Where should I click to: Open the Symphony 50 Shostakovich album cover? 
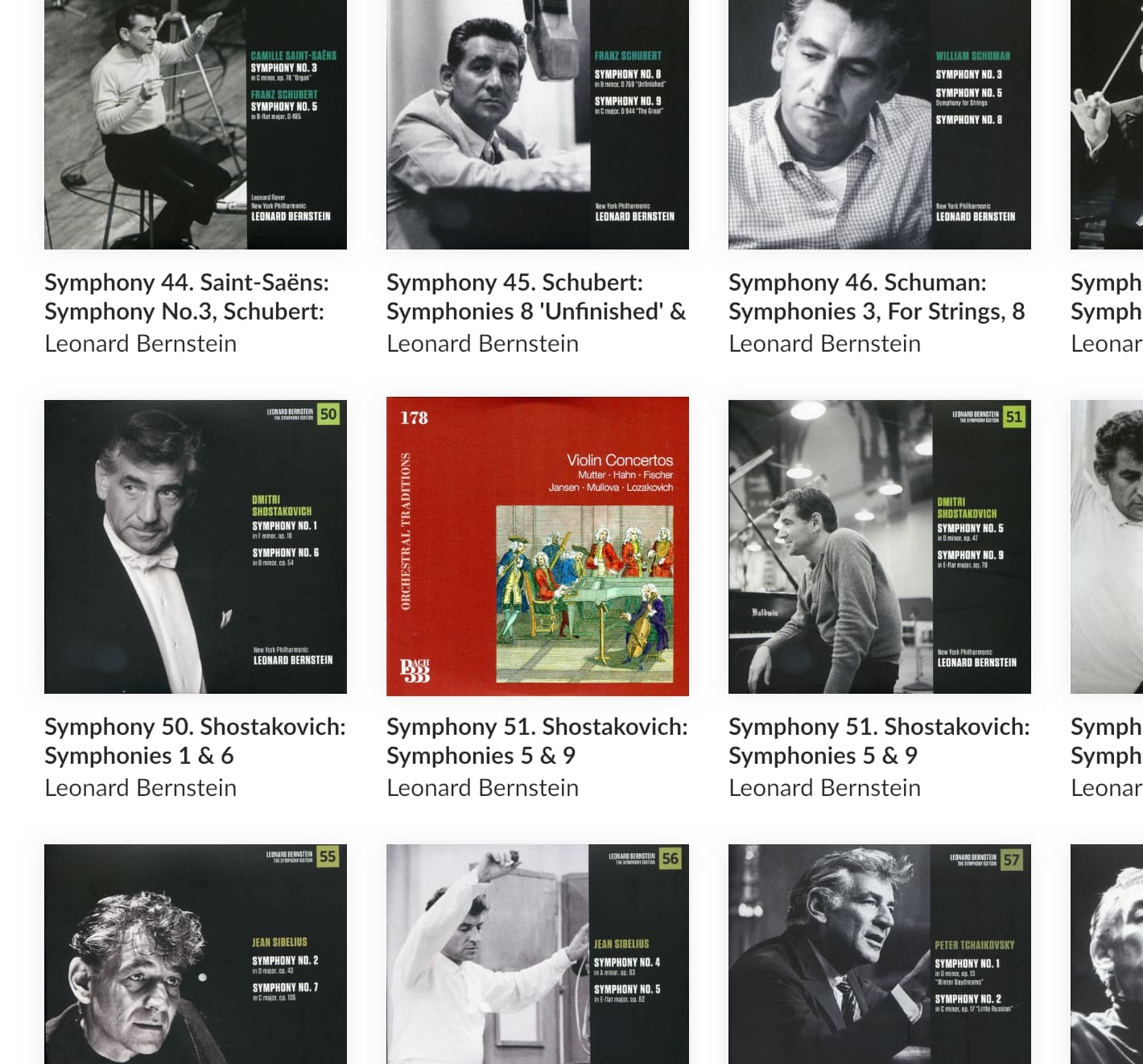click(196, 546)
